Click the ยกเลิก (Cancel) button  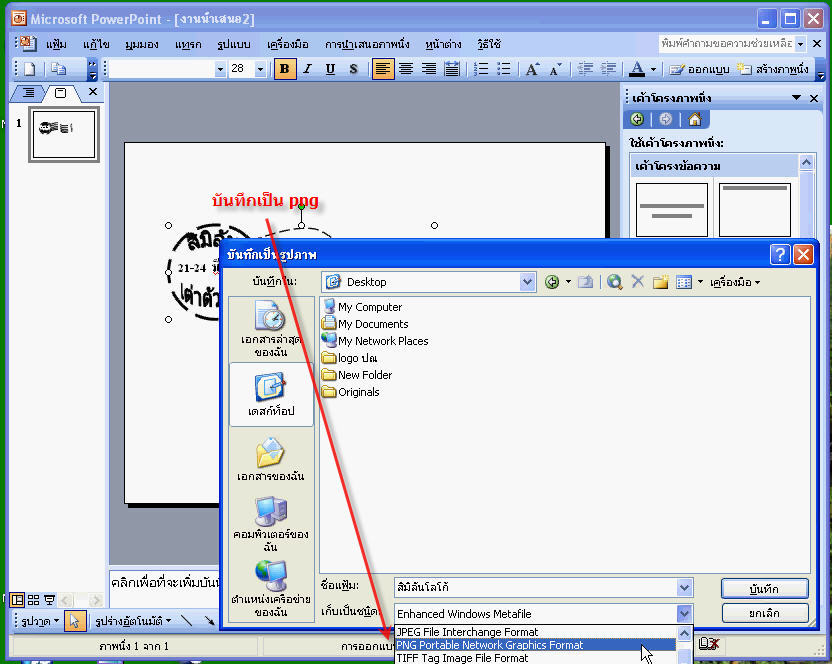point(764,613)
